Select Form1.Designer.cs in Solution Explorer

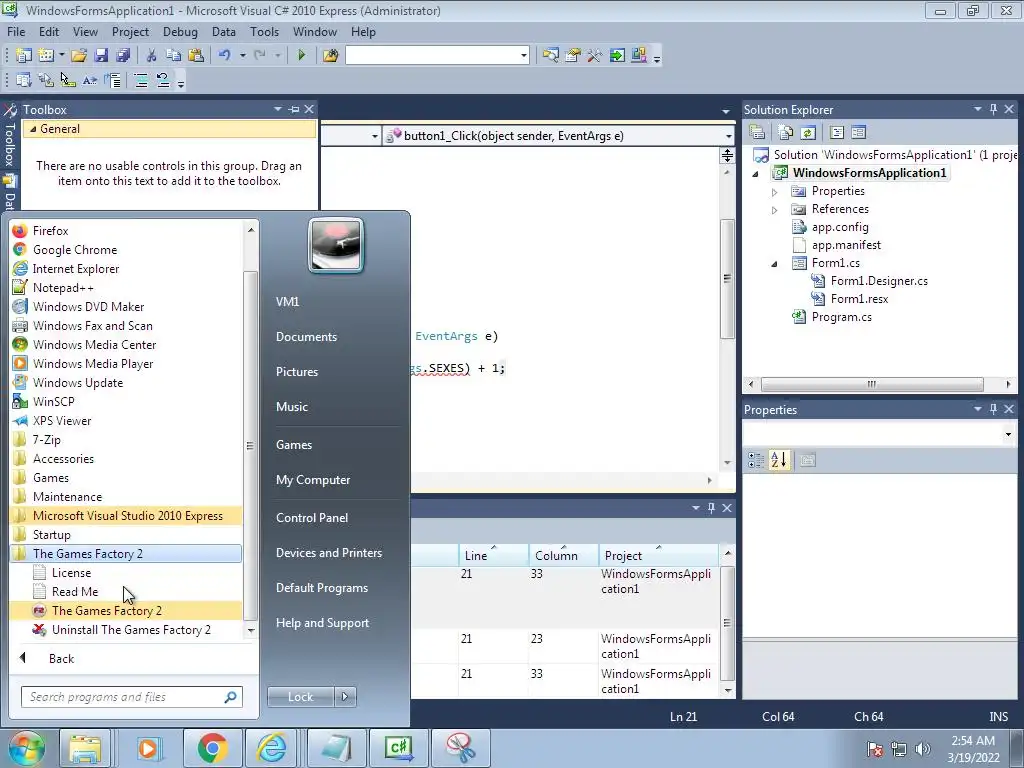879,281
